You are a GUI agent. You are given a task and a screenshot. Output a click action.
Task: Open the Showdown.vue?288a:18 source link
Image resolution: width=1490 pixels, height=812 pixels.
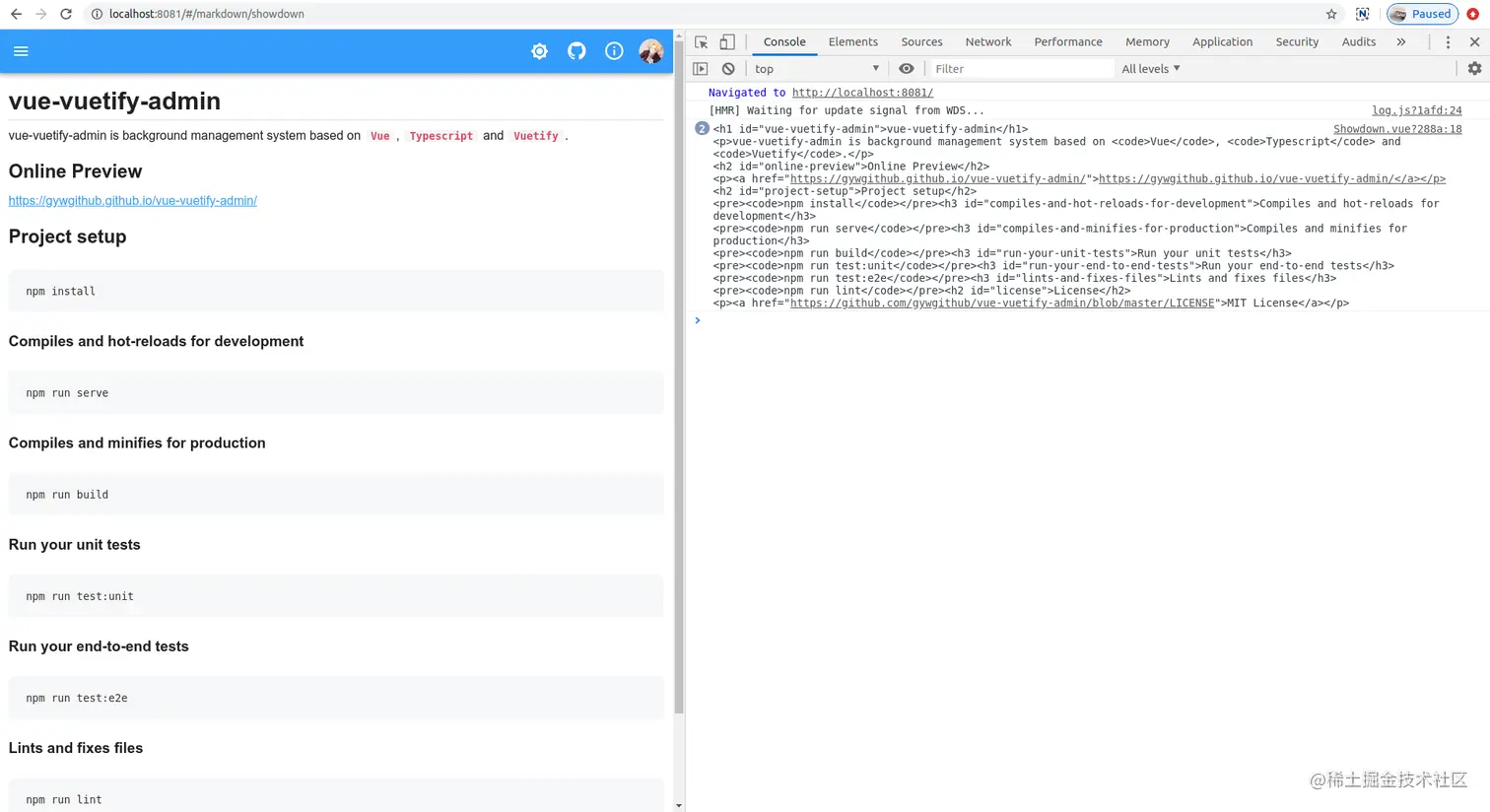[x=1397, y=129]
